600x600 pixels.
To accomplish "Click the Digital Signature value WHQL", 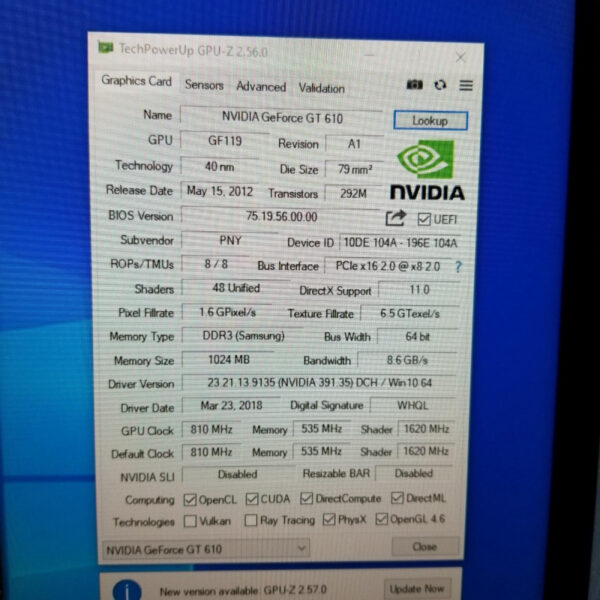I will tap(412, 405).
